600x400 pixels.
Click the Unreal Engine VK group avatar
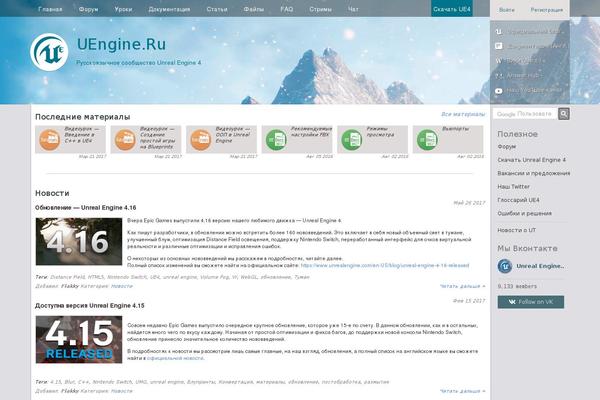[x=505, y=266]
